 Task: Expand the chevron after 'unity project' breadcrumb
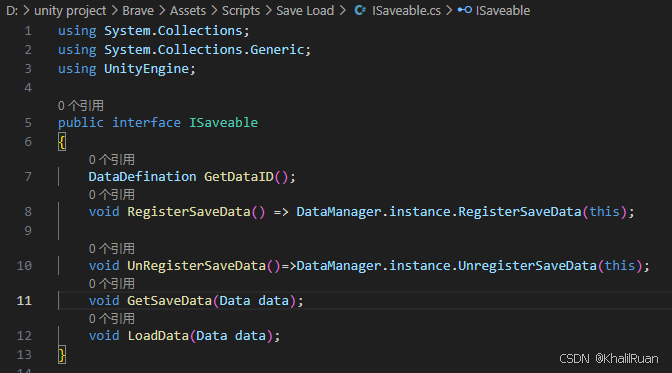(114, 10)
